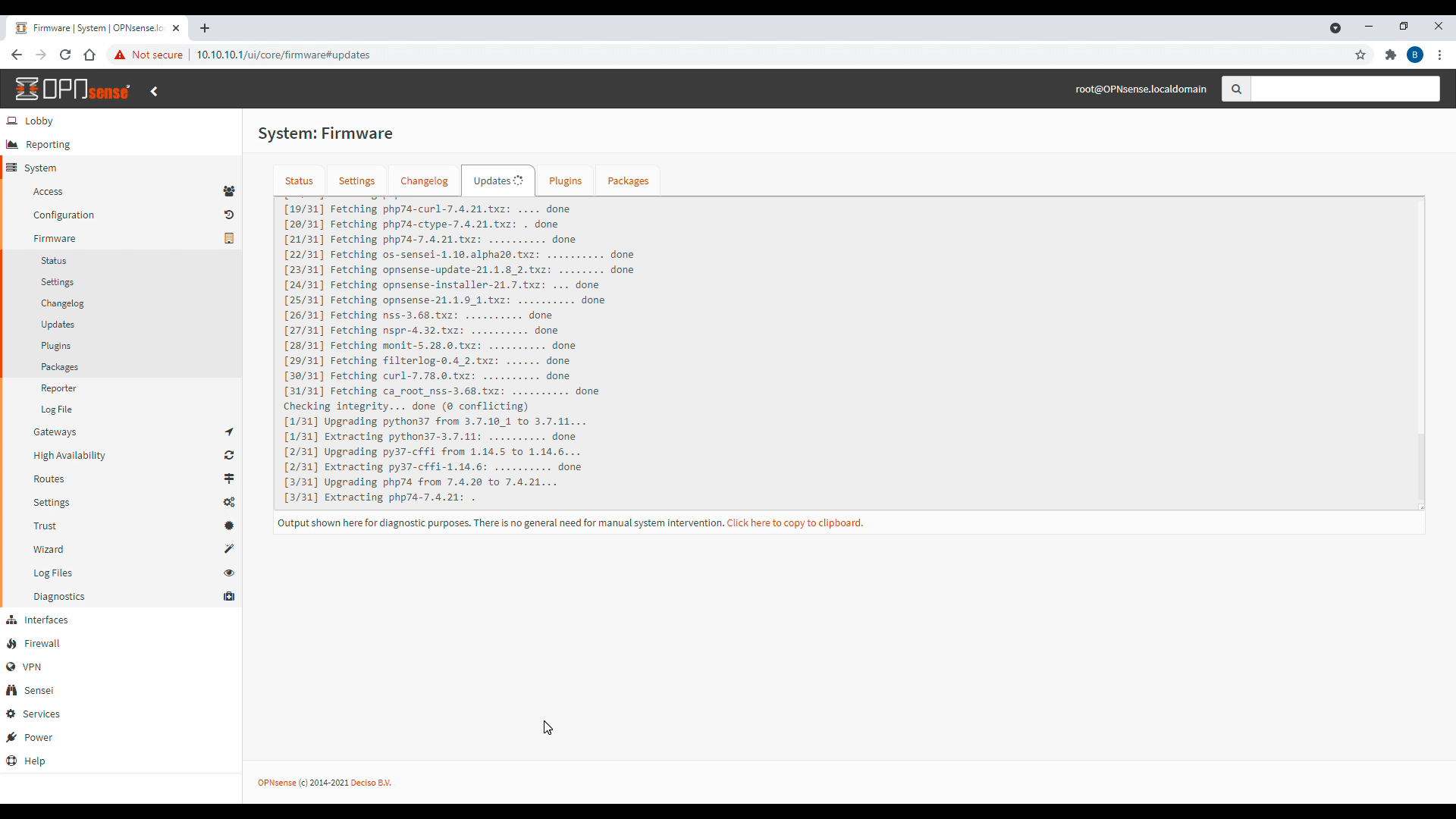Open Firmware Log File item
This screenshot has height=819, width=1456.
click(121, 409)
